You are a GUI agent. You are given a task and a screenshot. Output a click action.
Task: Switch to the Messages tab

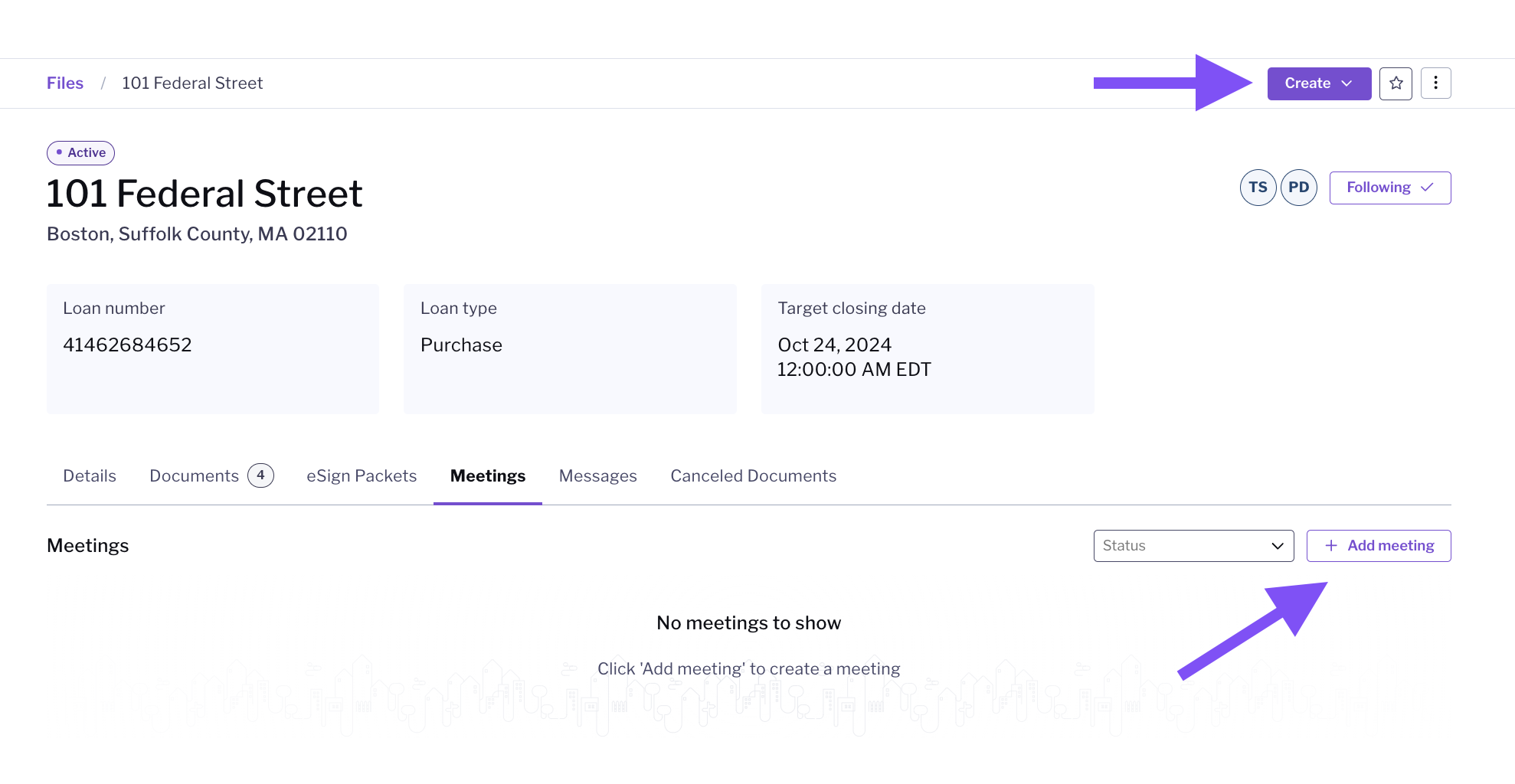(597, 476)
